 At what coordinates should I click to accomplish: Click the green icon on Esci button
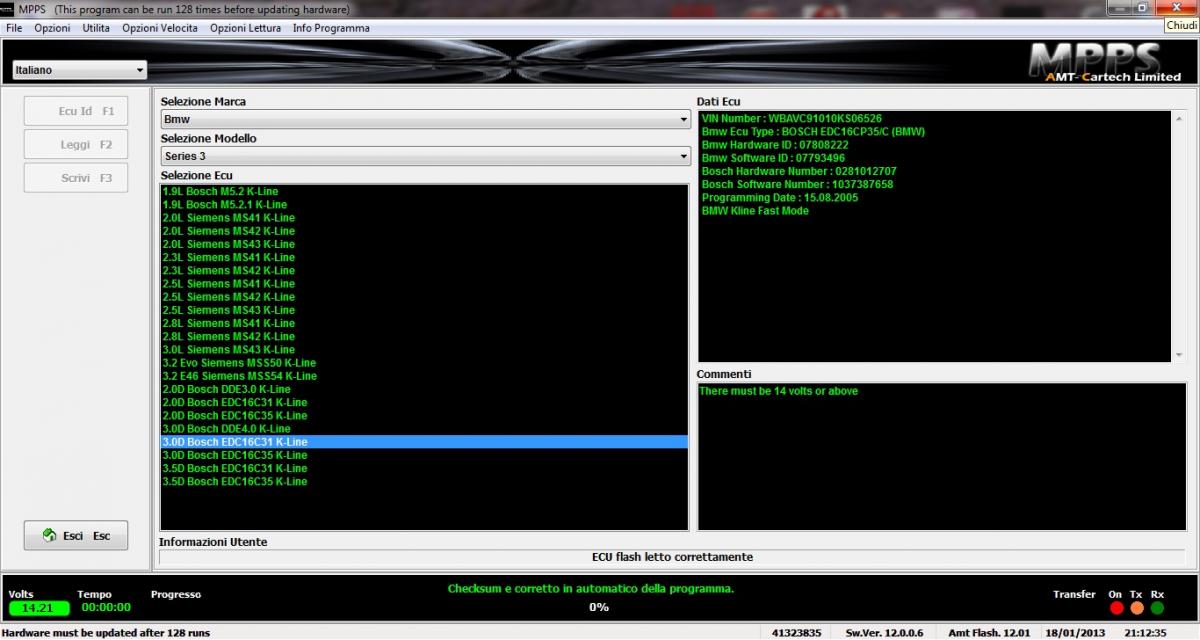tap(49, 536)
